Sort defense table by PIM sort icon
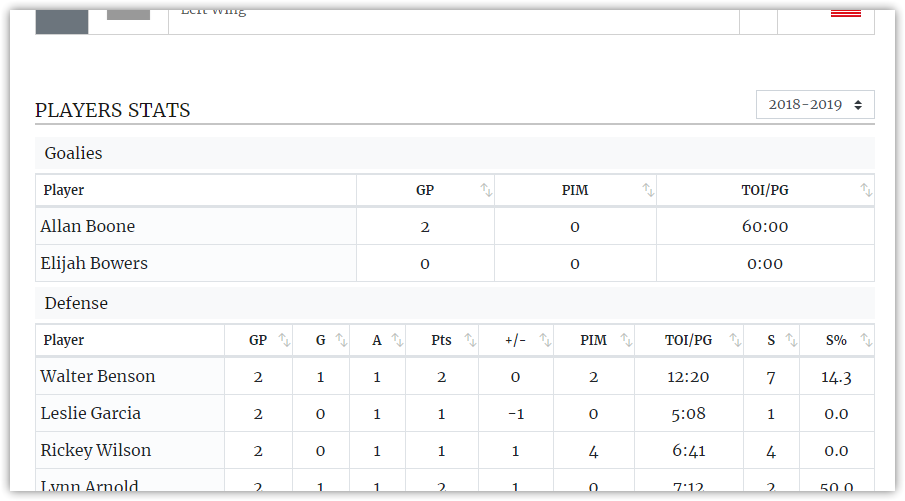 (626, 340)
